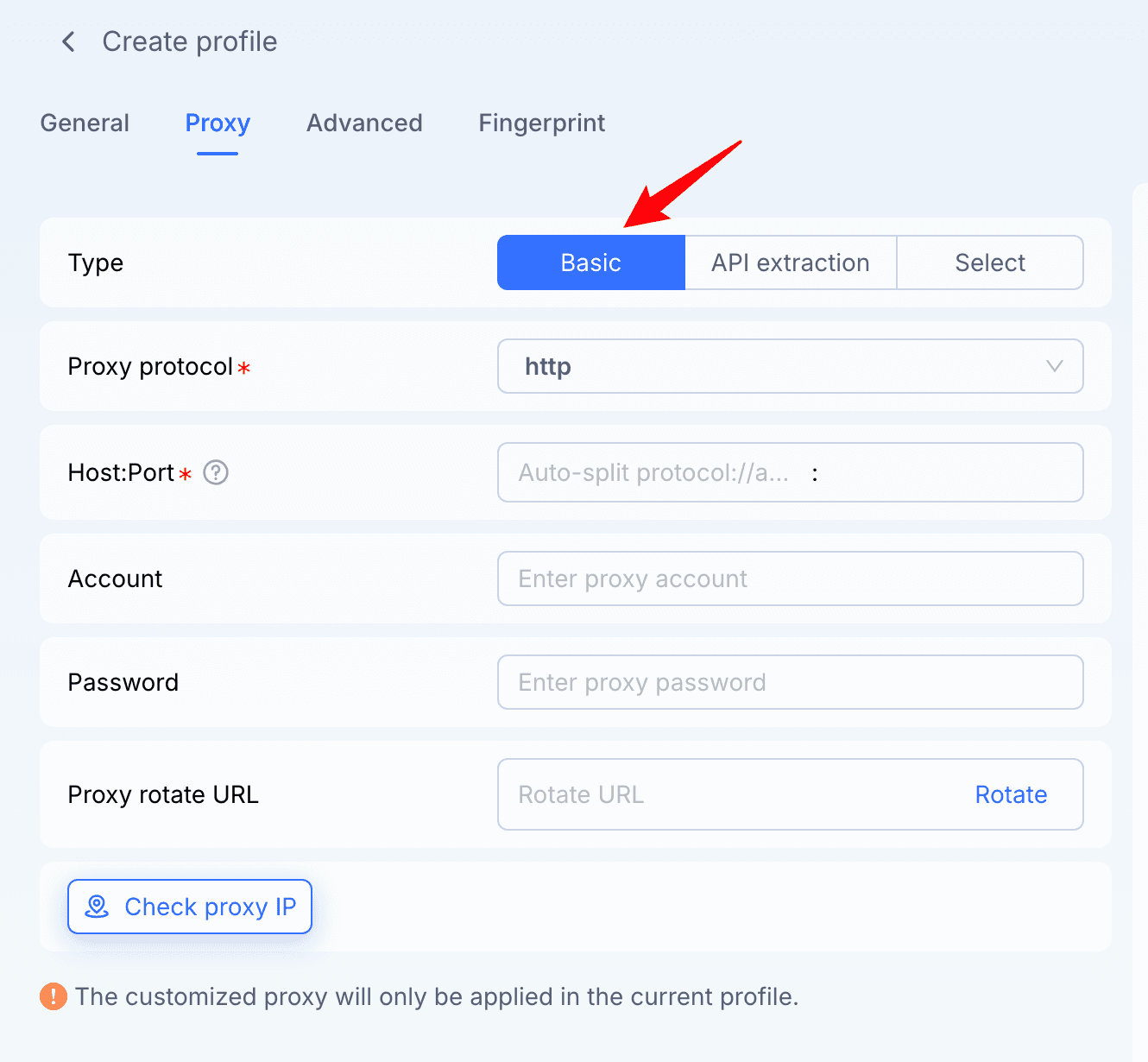The width and height of the screenshot is (1148, 1062).
Task: Select the Proxy tab
Action: point(217,123)
